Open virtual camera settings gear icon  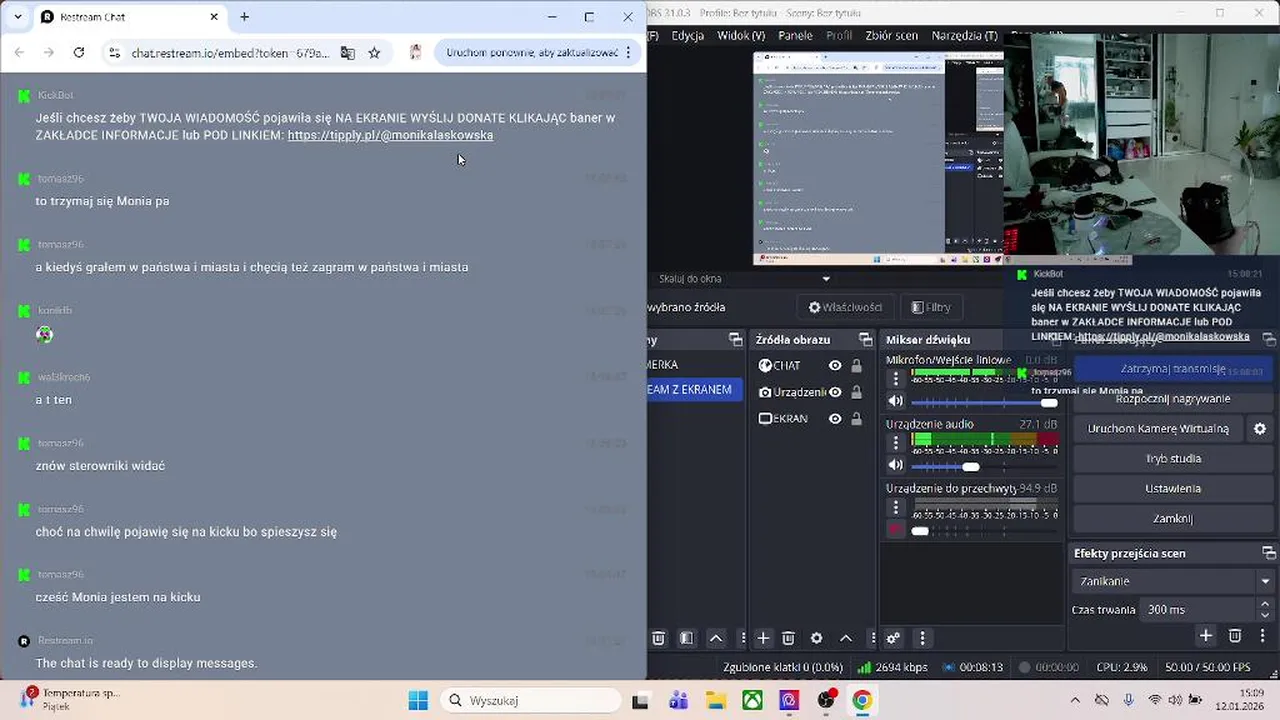(1260, 429)
